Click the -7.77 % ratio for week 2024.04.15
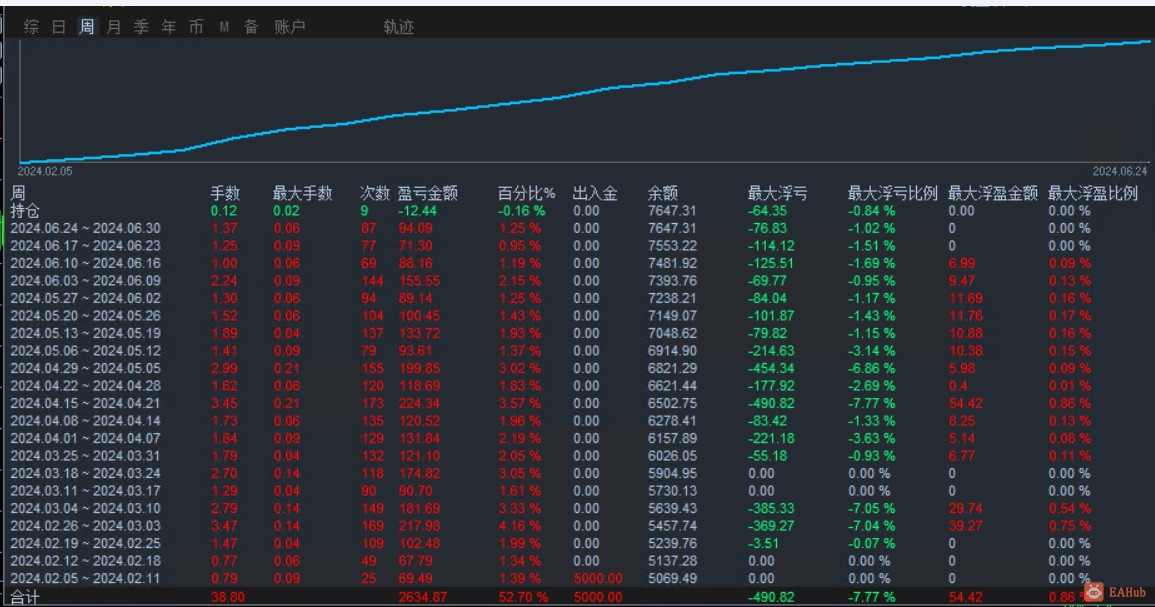This screenshot has width=1155, height=607. tap(871, 404)
